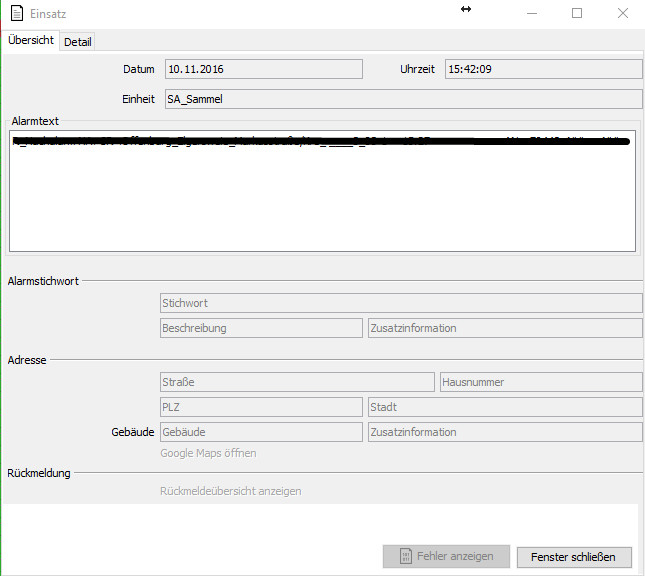
Task: Click inside the Alarmtext text area
Action: 322,200
